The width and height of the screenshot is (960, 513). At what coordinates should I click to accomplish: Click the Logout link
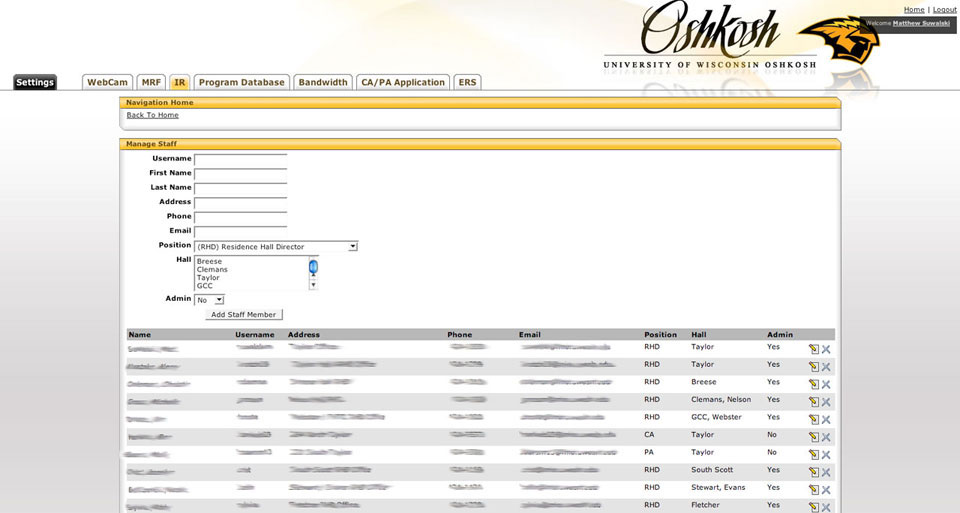[944, 10]
